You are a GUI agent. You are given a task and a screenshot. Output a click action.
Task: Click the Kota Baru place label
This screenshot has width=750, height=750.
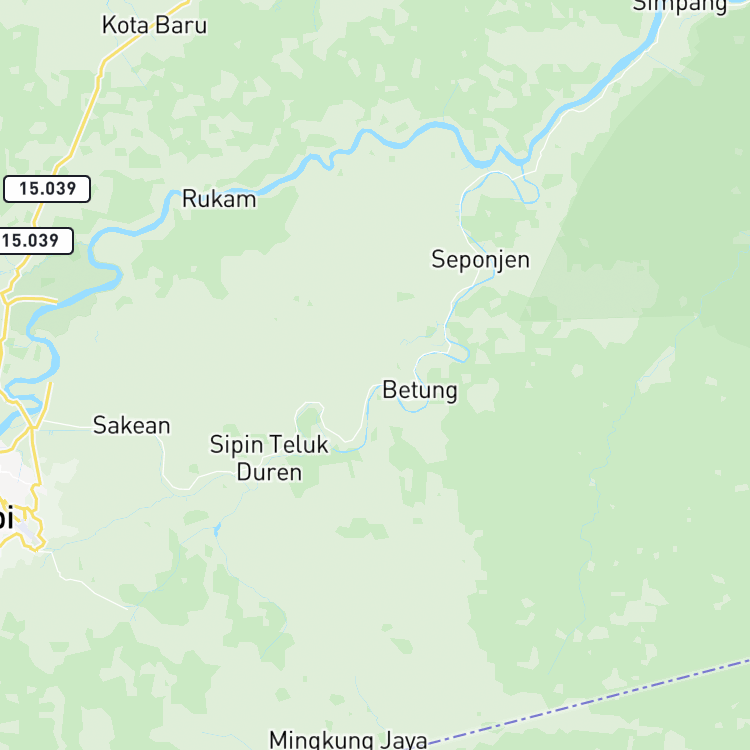[x=154, y=25]
